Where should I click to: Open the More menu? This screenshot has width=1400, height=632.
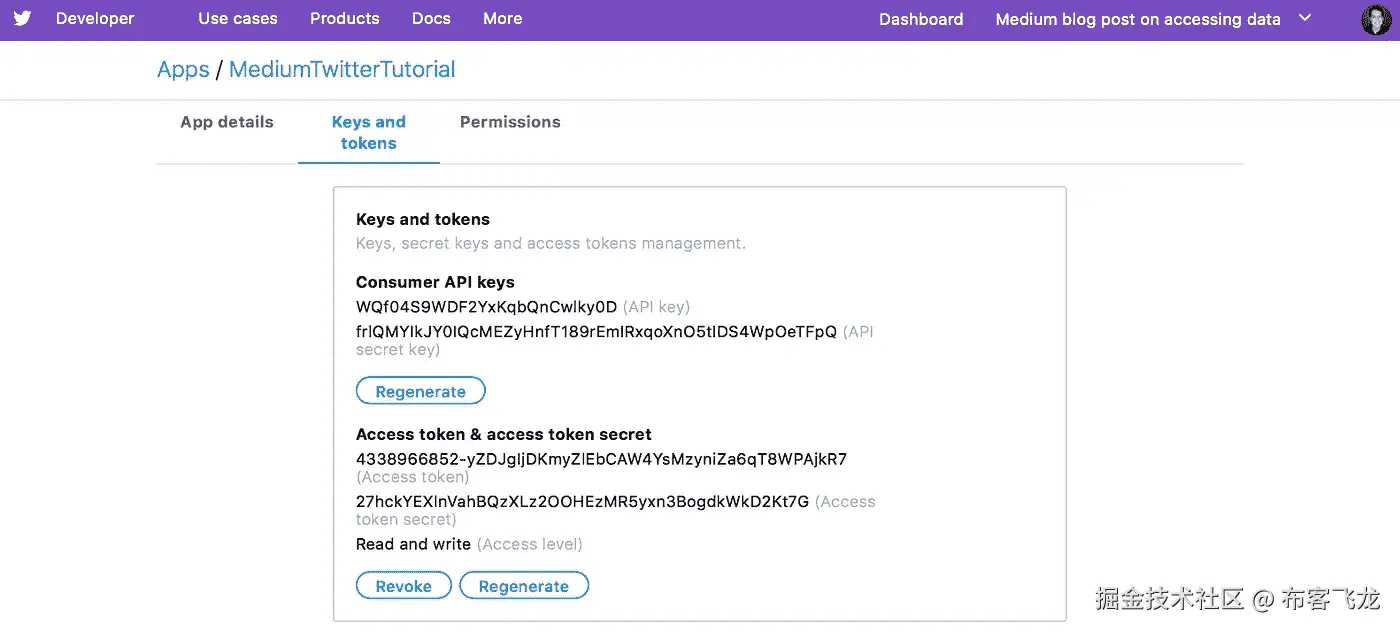(502, 19)
